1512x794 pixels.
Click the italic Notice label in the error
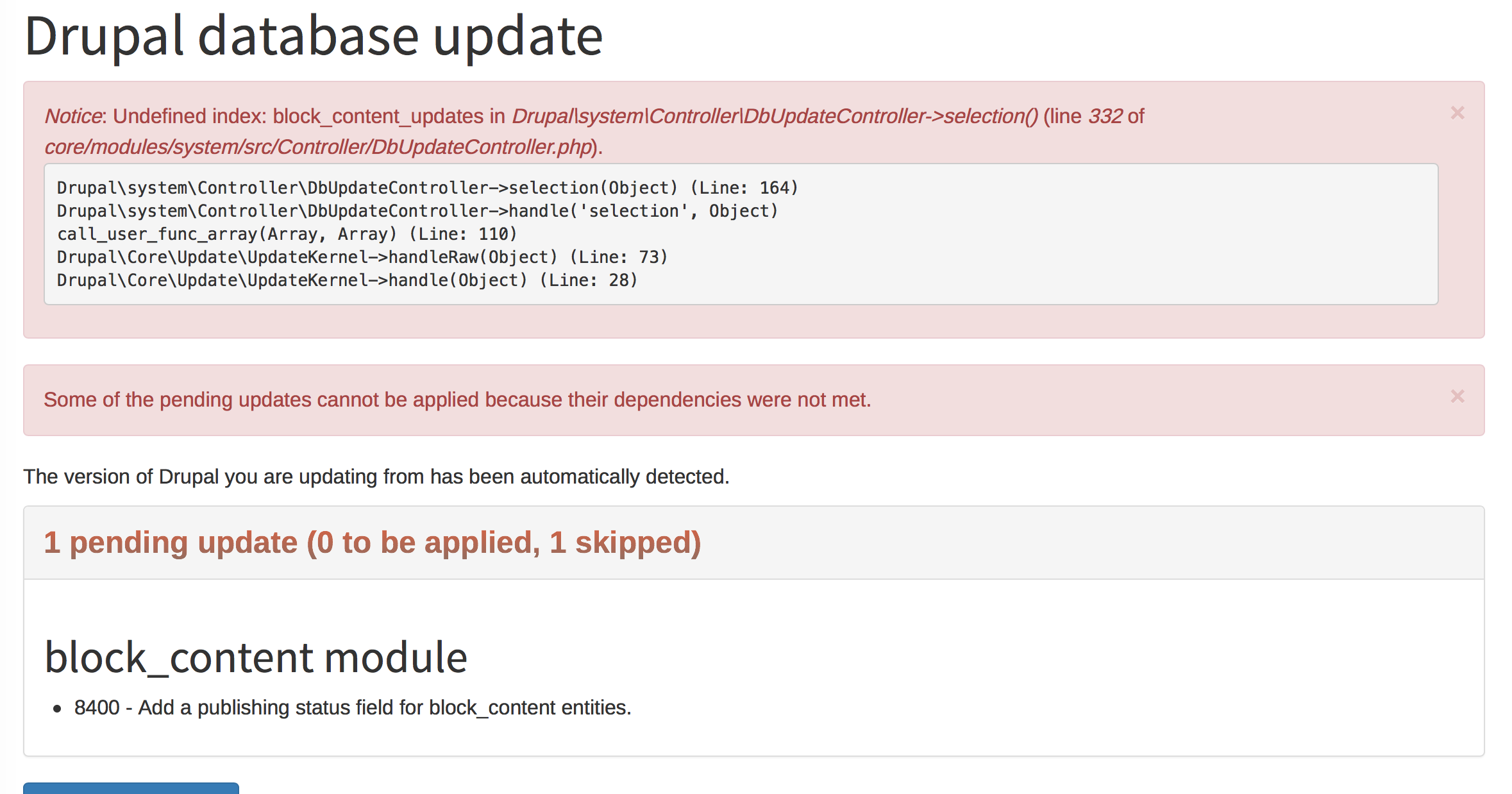[x=73, y=116]
